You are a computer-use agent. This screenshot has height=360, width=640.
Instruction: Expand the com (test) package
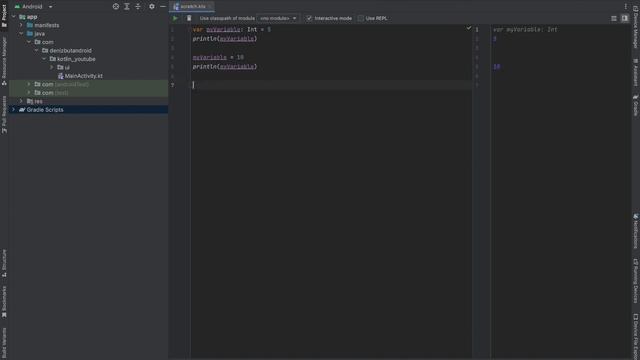[29, 93]
